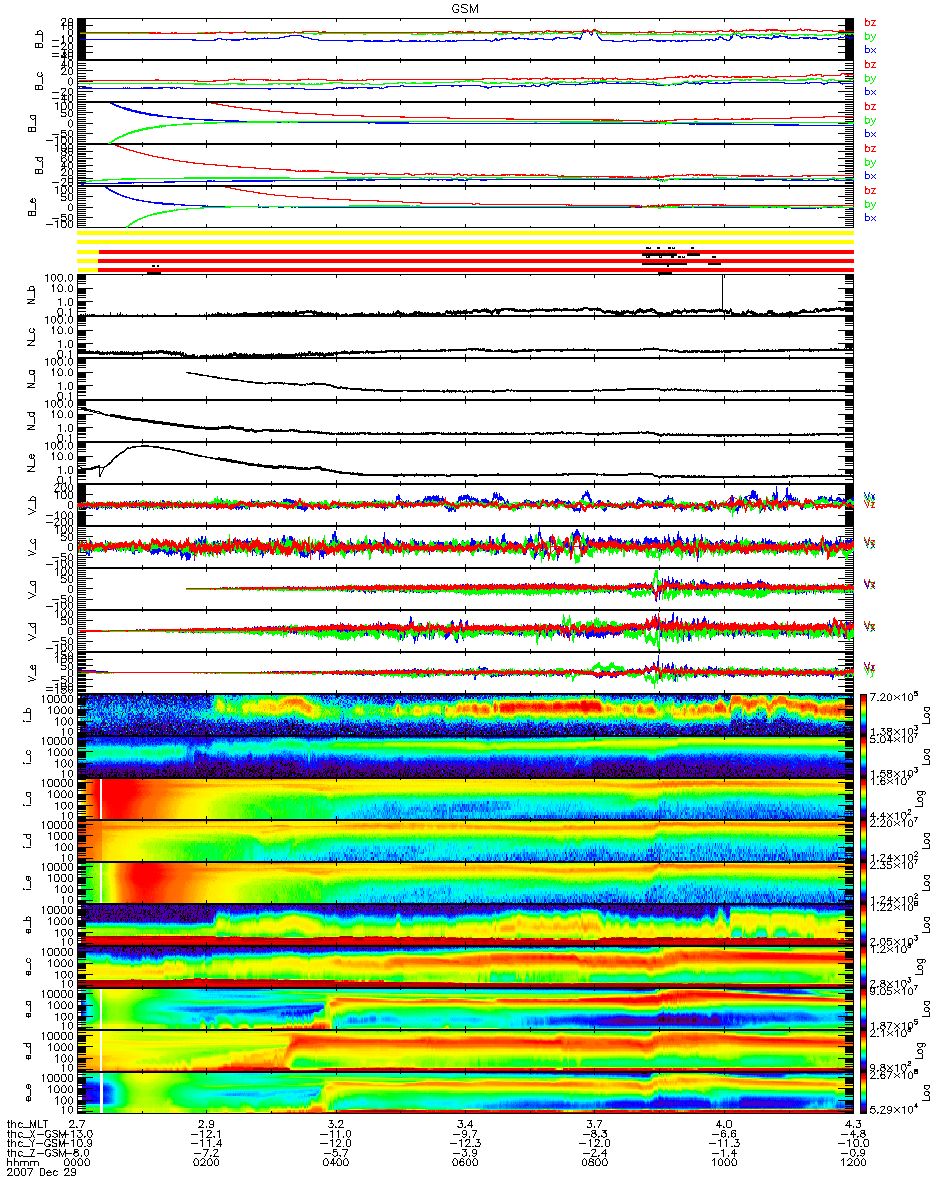Click the 0200 time tick label
Image resolution: width=930 pixels, height=1200 pixels.
click(207, 1163)
